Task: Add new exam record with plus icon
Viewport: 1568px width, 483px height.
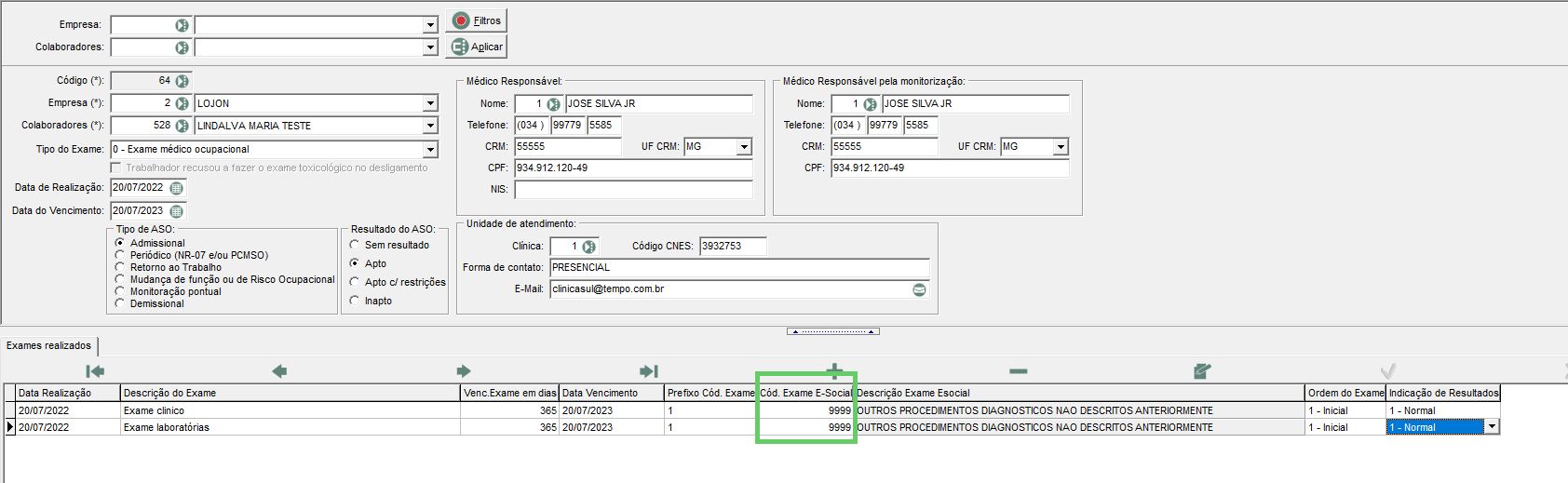Action: [834, 371]
